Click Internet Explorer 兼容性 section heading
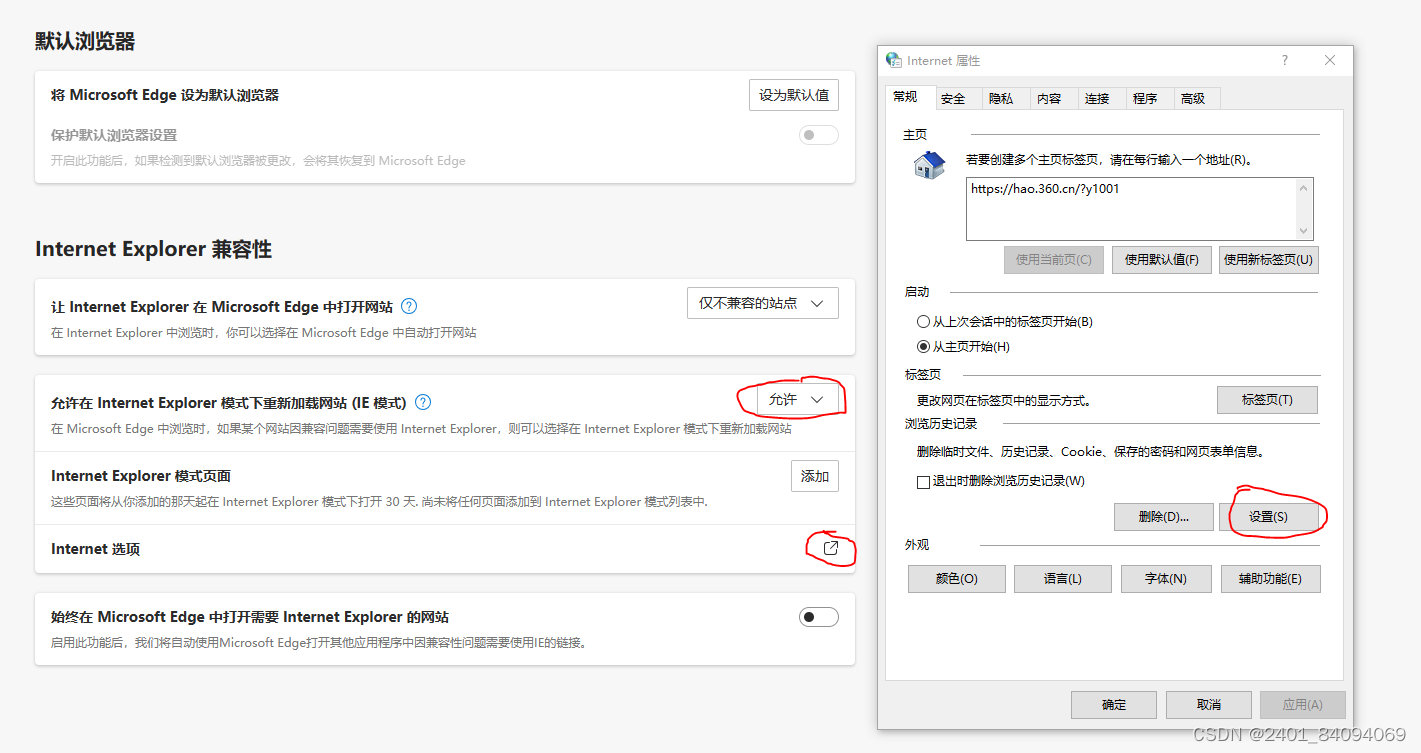 (x=153, y=249)
